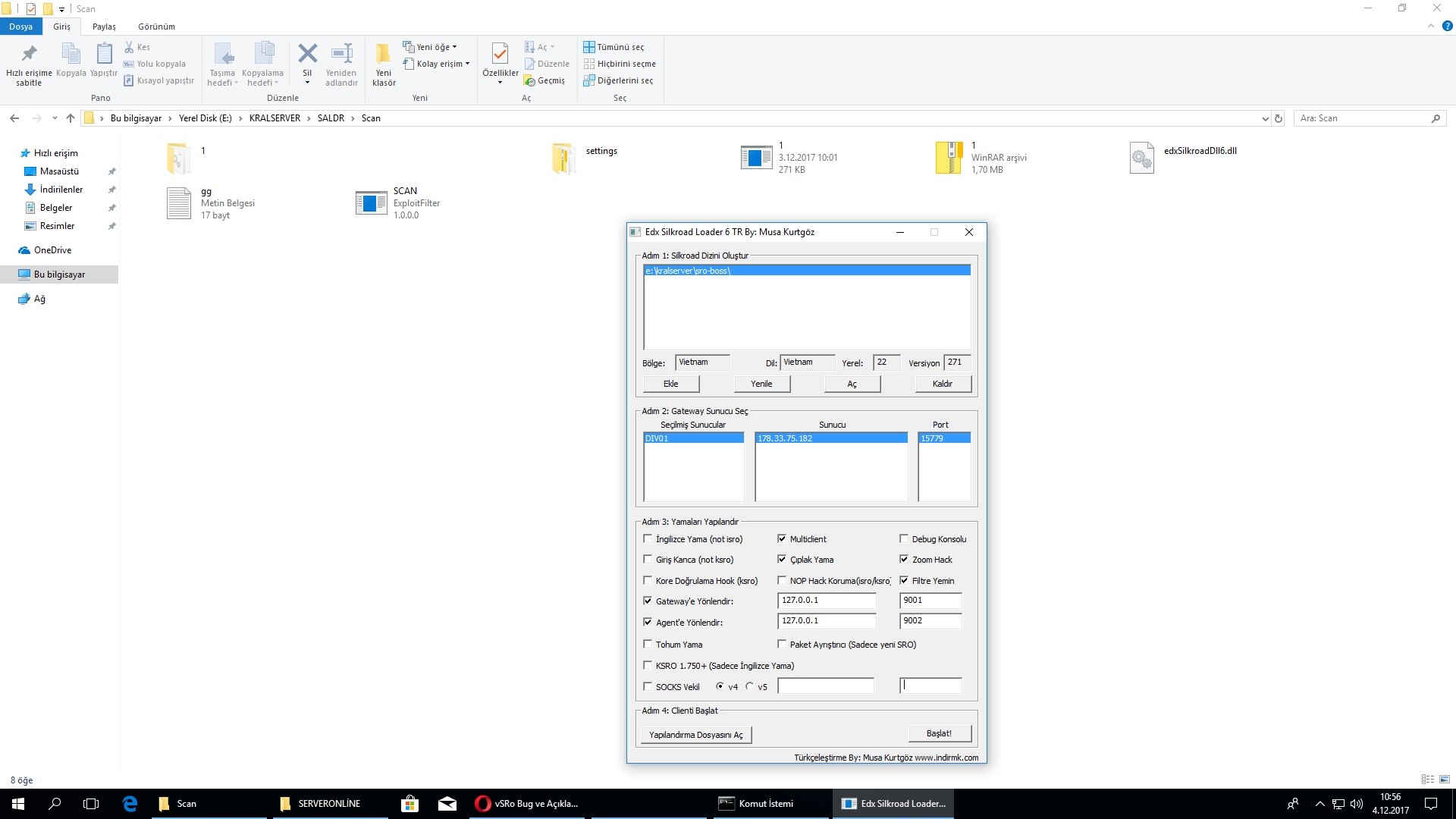
Task: Click the Ara: Scan search box
Action: click(x=1370, y=118)
